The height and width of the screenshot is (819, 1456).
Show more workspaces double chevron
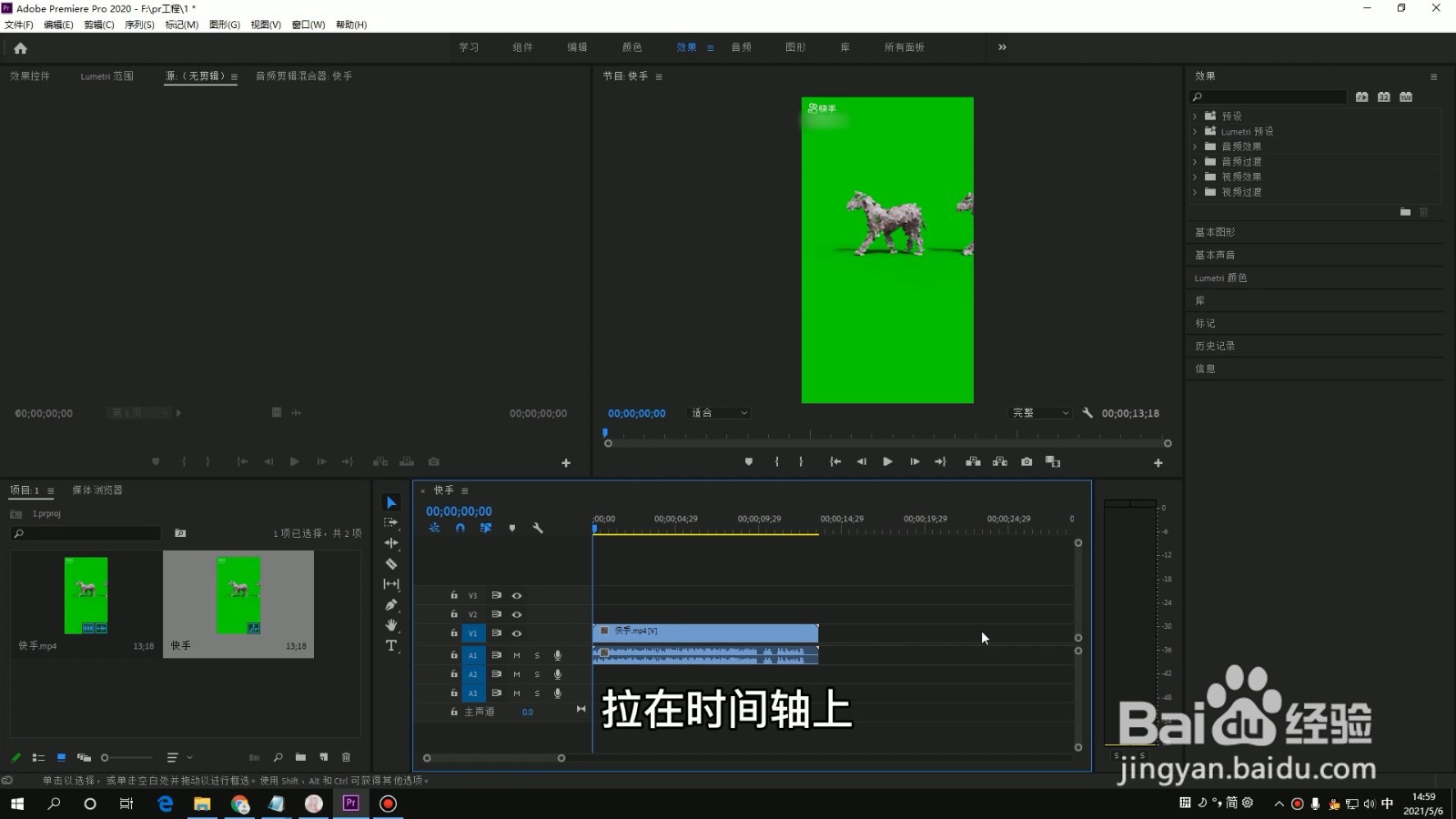click(x=1002, y=47)
